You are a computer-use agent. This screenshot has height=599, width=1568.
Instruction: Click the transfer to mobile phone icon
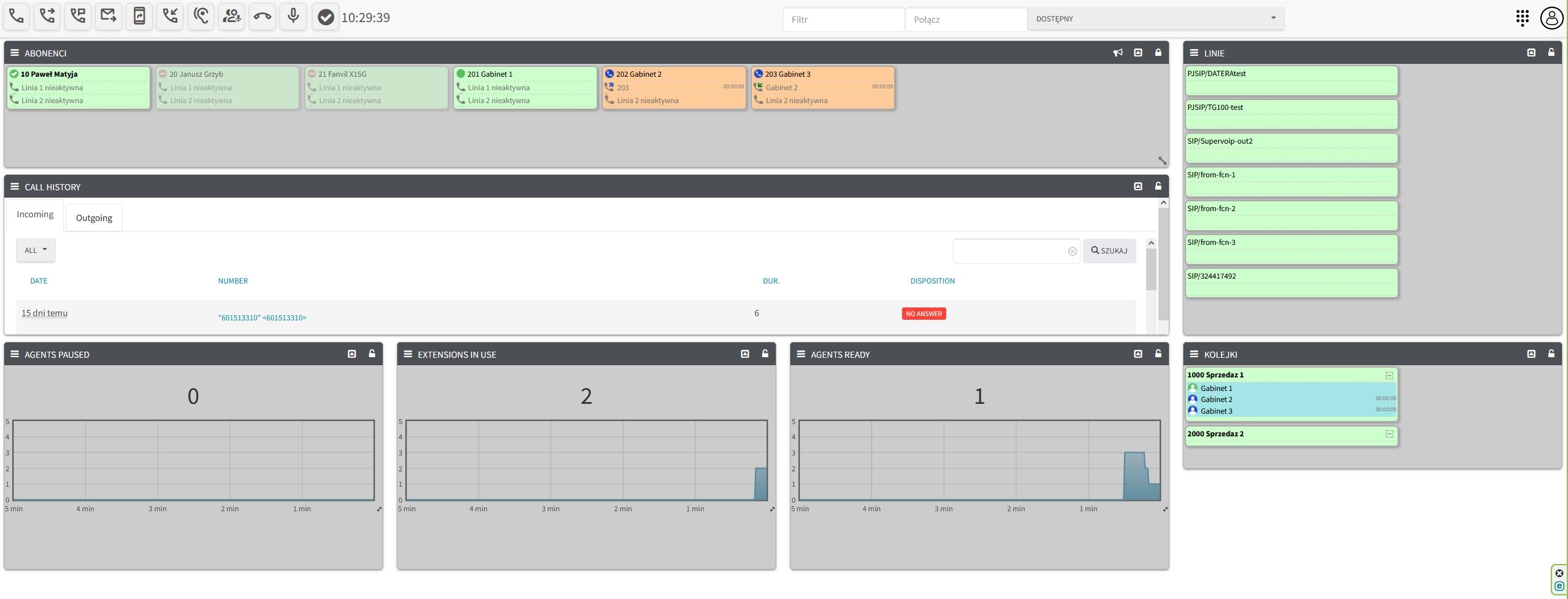[139, 17]
